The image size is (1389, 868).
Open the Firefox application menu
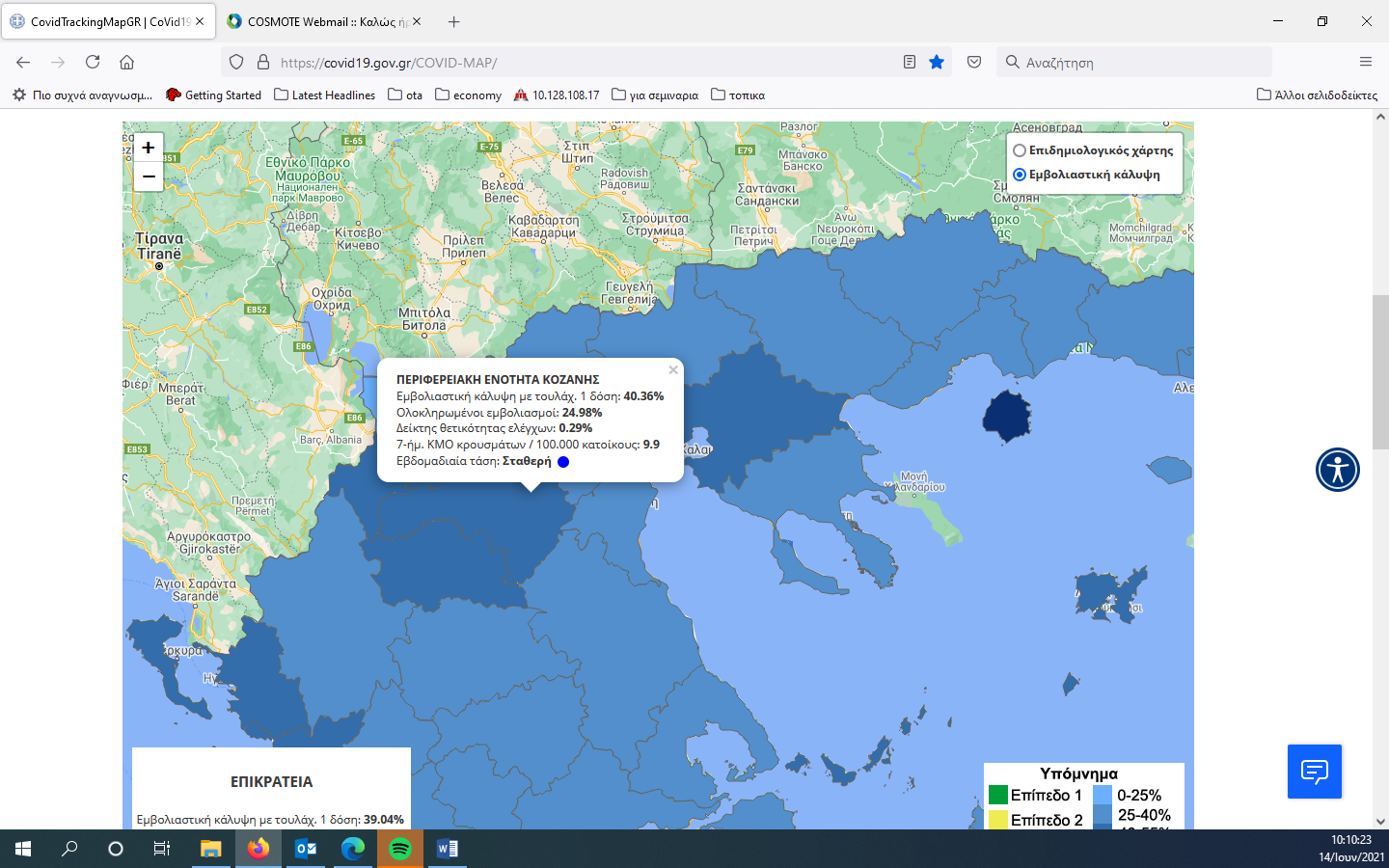[1366, 62]
